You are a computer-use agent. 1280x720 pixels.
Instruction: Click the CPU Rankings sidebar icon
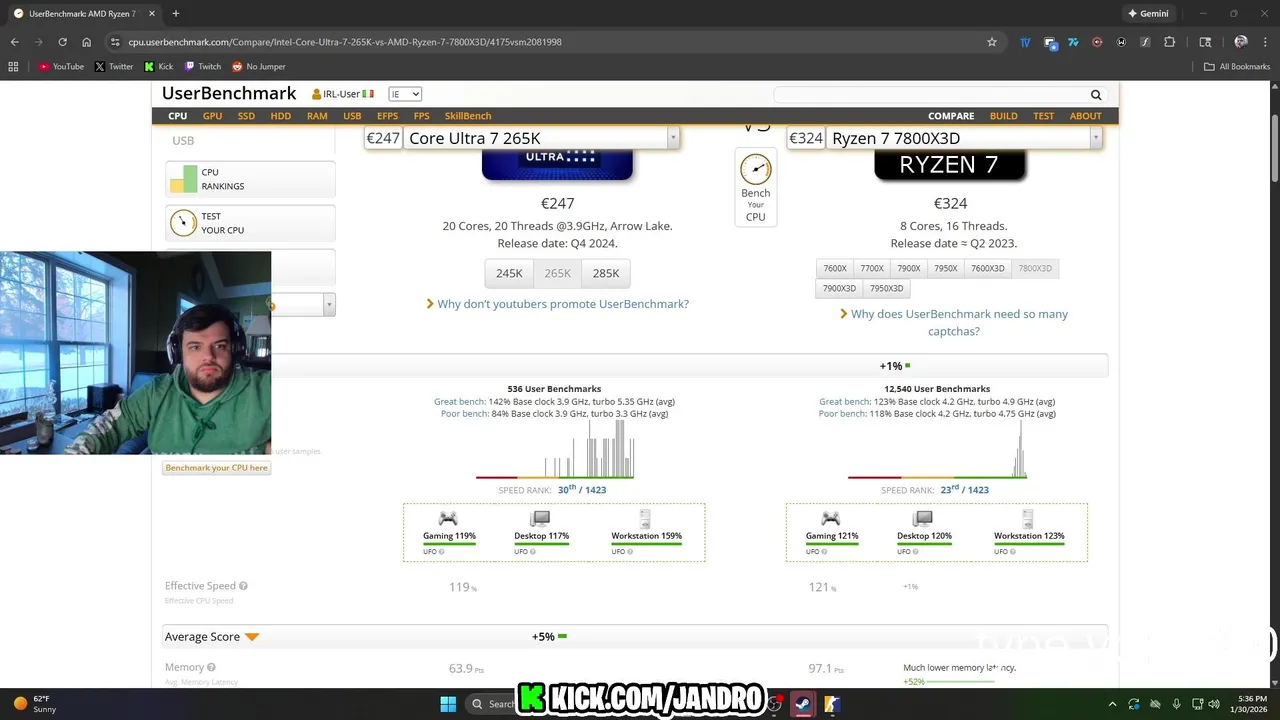pos(183,179)
